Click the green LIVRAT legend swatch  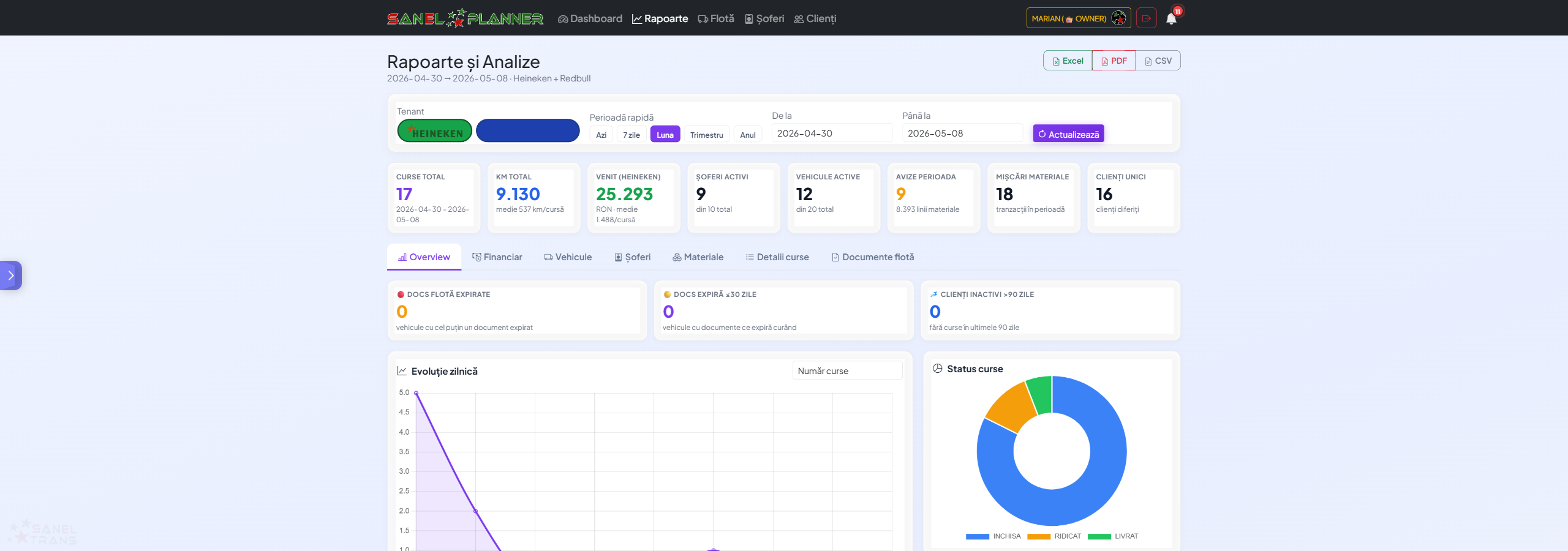pos(1099,536)
